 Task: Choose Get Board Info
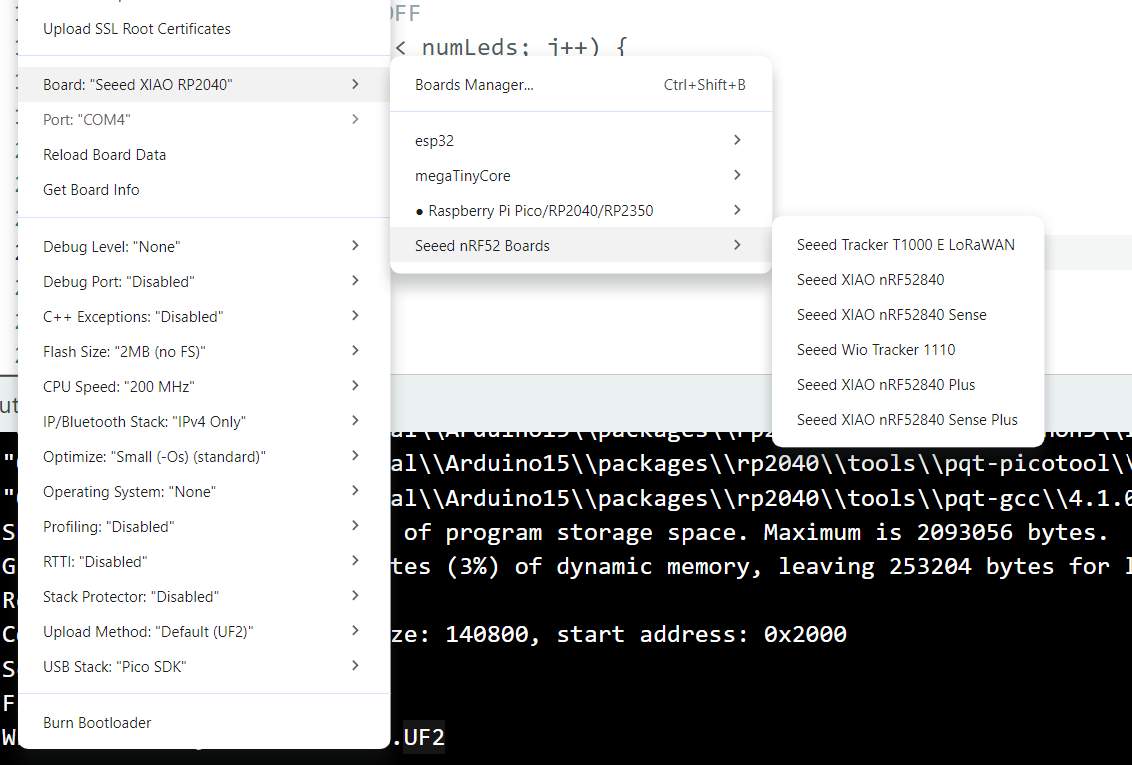point(204,190)
